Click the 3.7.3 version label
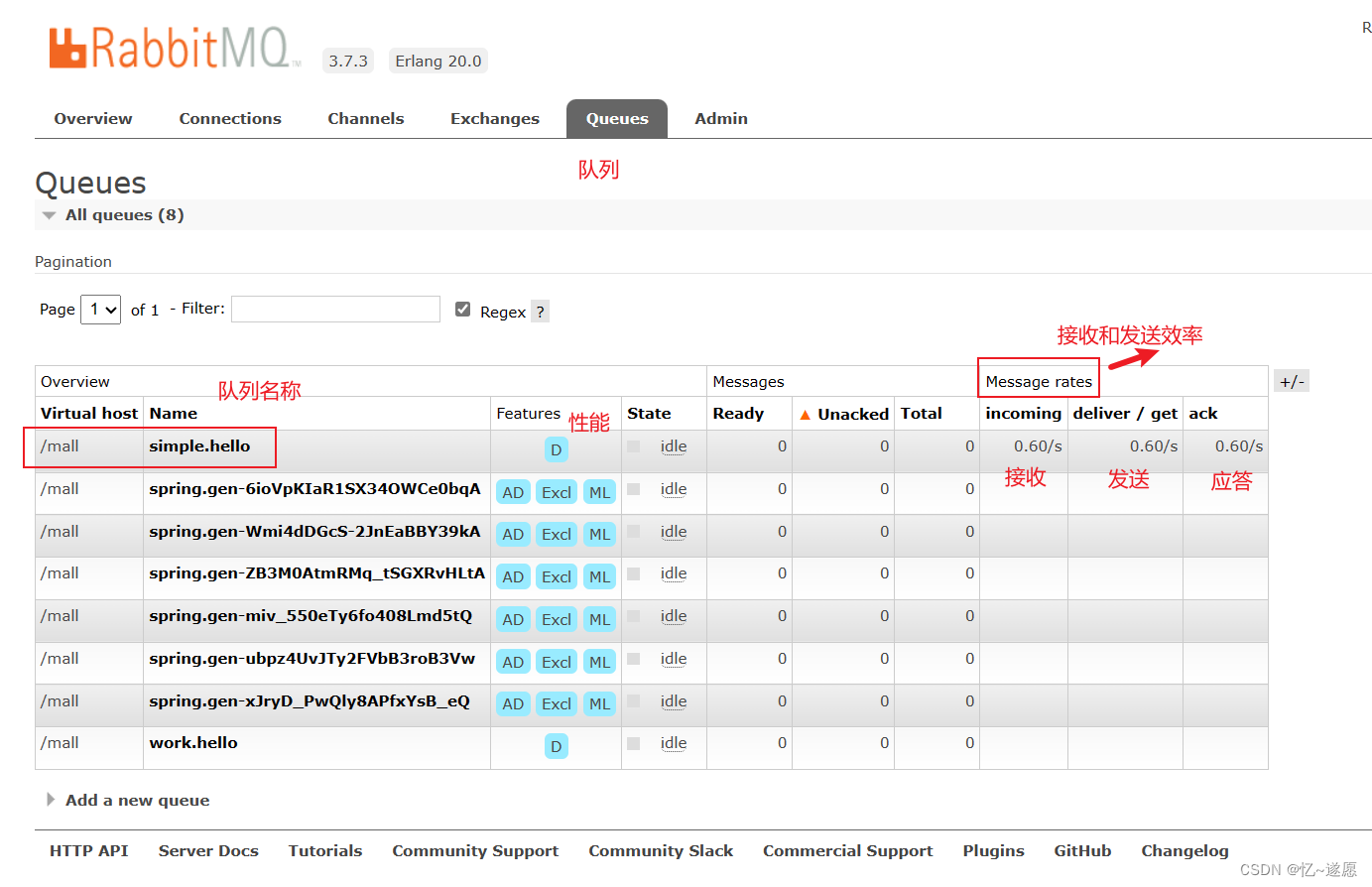 coord(348,62)
